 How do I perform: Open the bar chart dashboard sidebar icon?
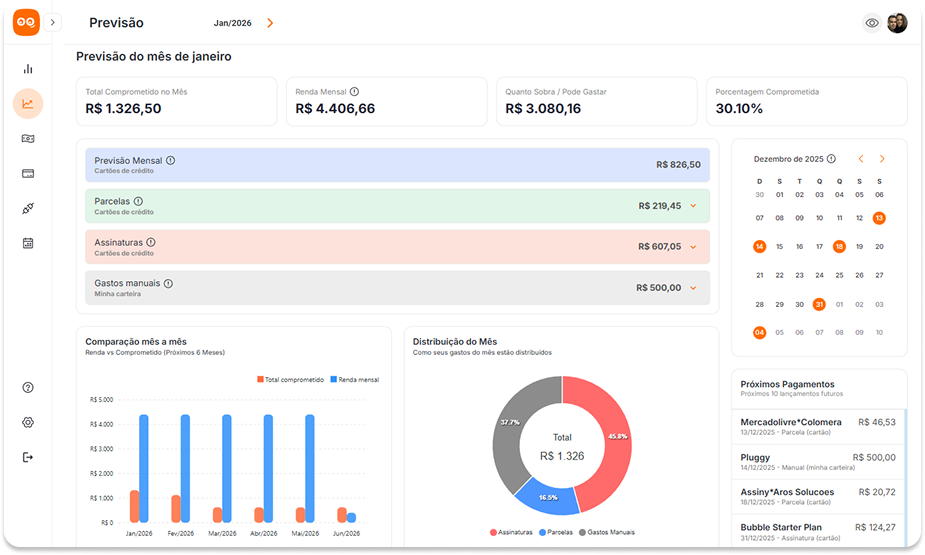(x=28, y=69)
